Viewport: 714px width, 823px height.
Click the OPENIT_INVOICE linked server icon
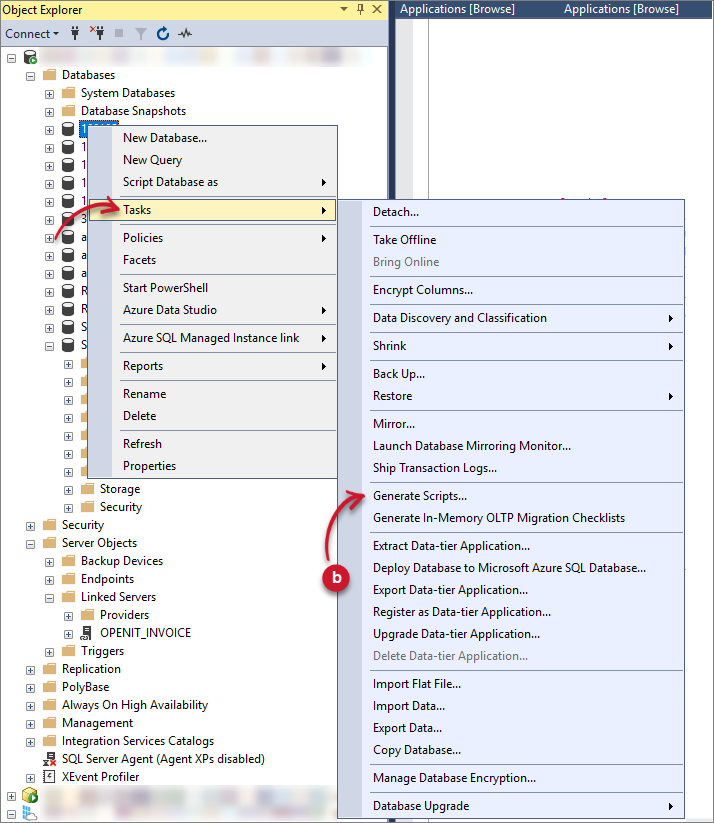point(86,633)
